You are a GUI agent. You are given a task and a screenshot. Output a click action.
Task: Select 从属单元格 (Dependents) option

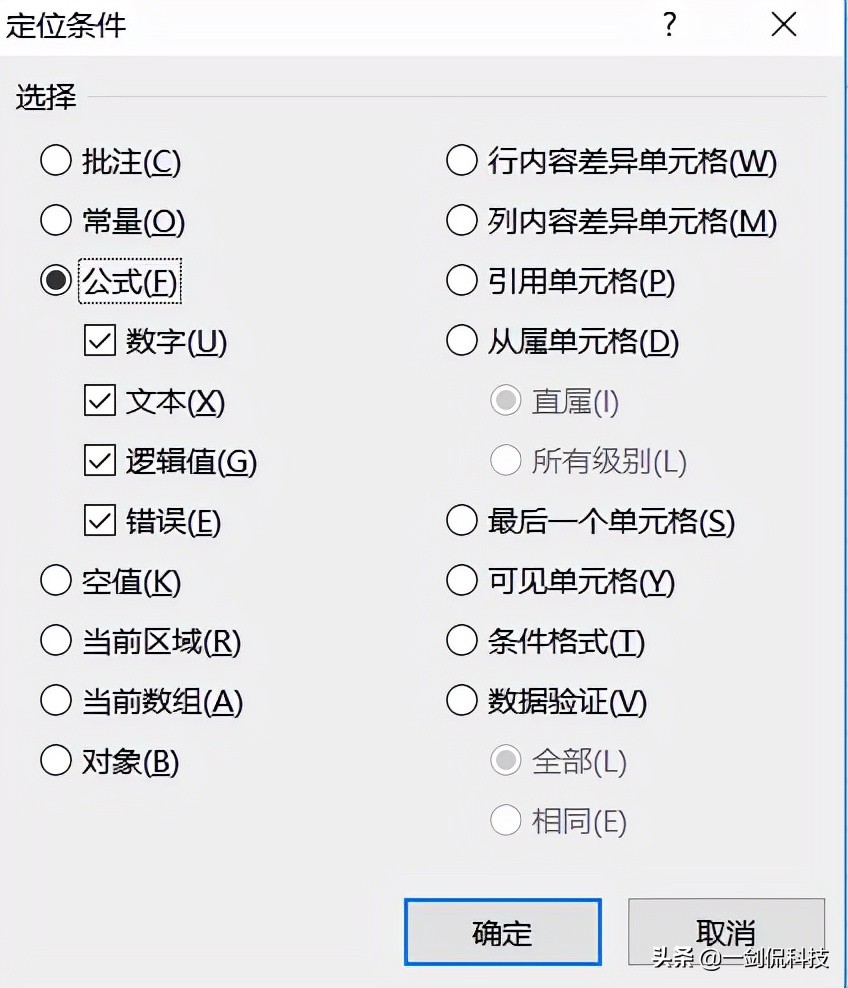click(x=461, y=341)
